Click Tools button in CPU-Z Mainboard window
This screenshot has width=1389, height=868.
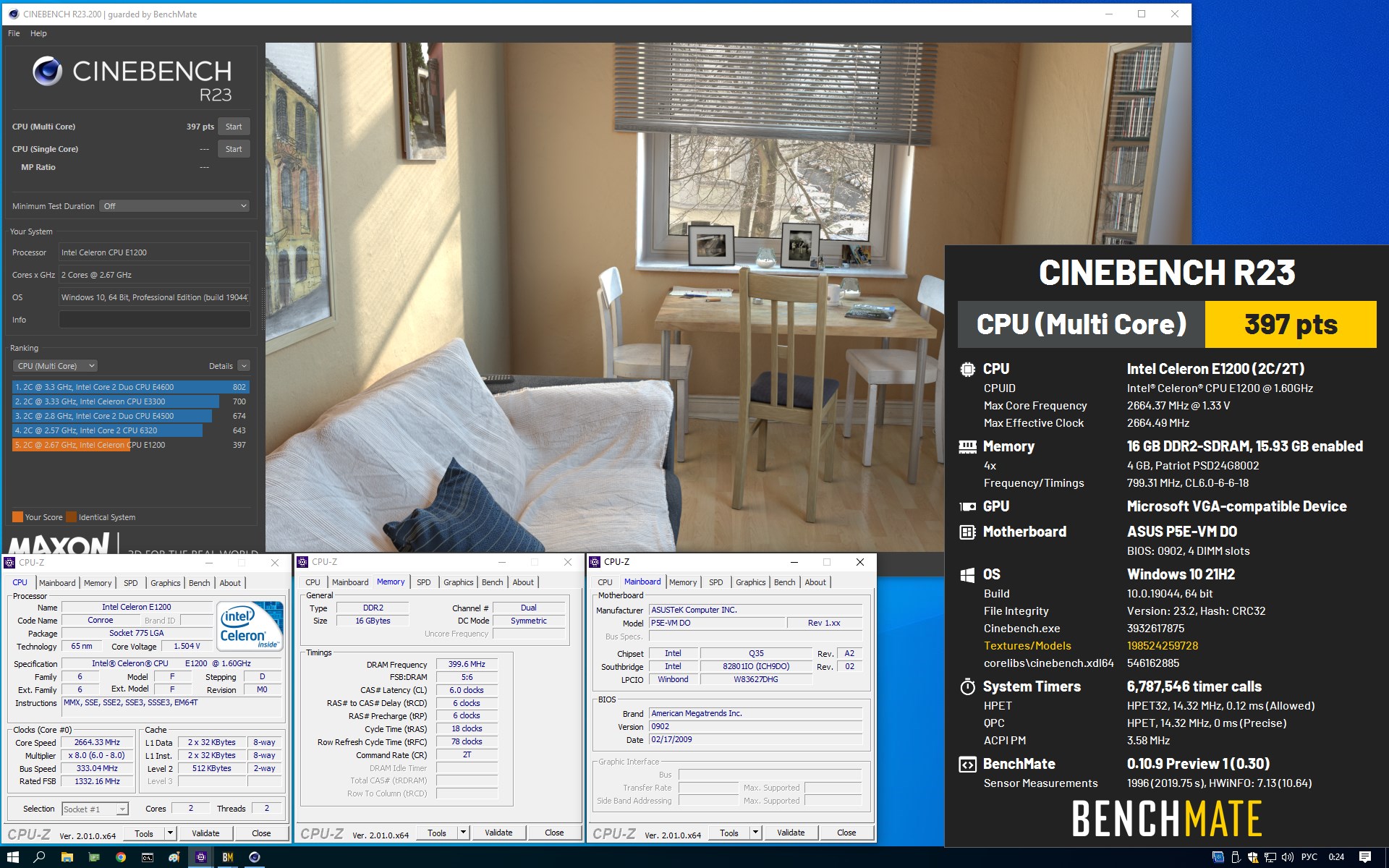click(729, 833)
